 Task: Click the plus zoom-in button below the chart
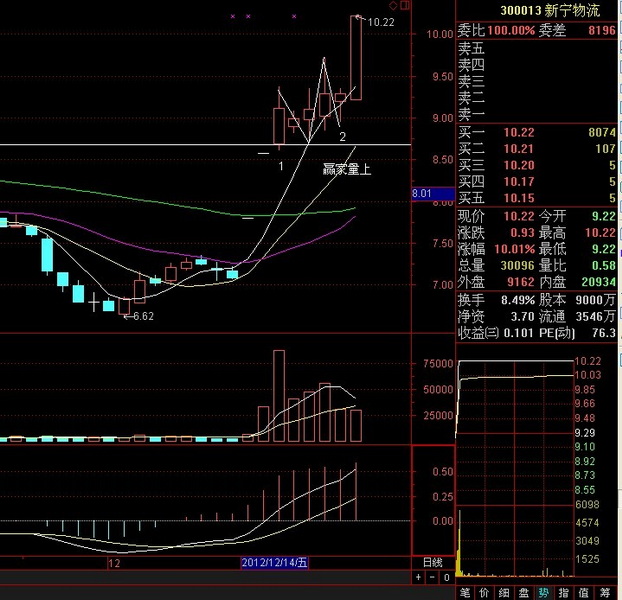(419, 578)
